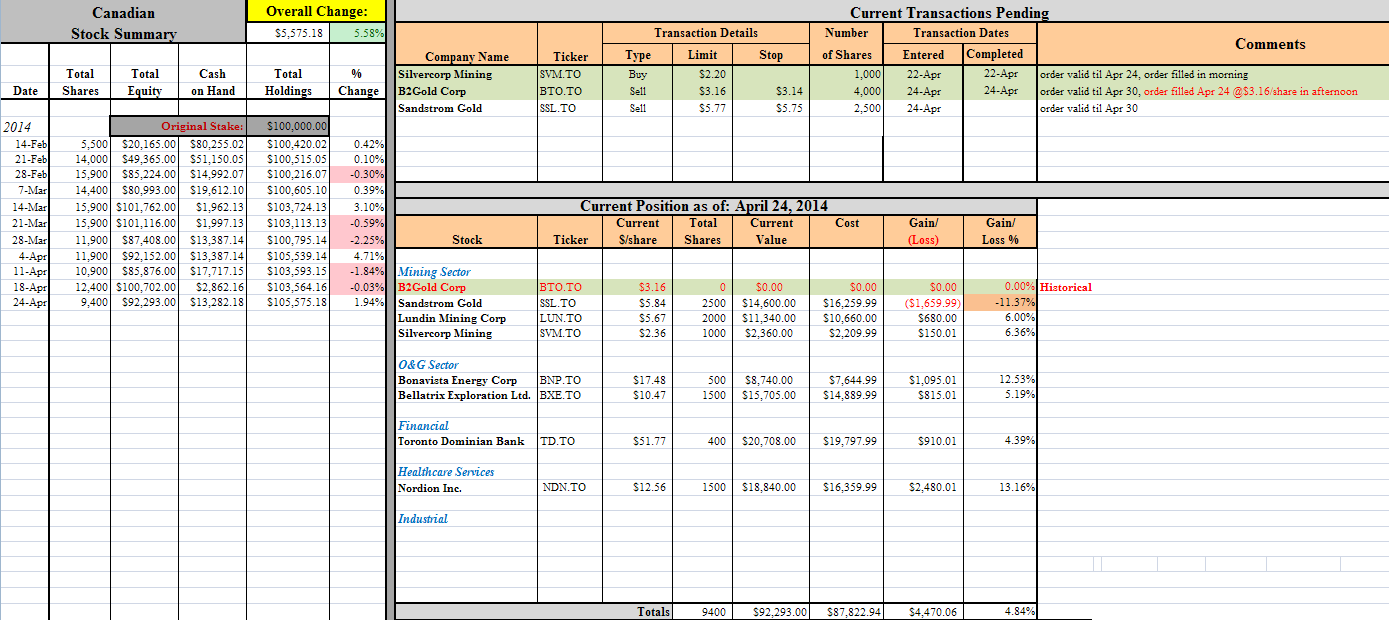The image size is (1389, 620).
Task: Click the "Cash on Hand" column header
Action: pyautogui.click(x=213, y=82)
